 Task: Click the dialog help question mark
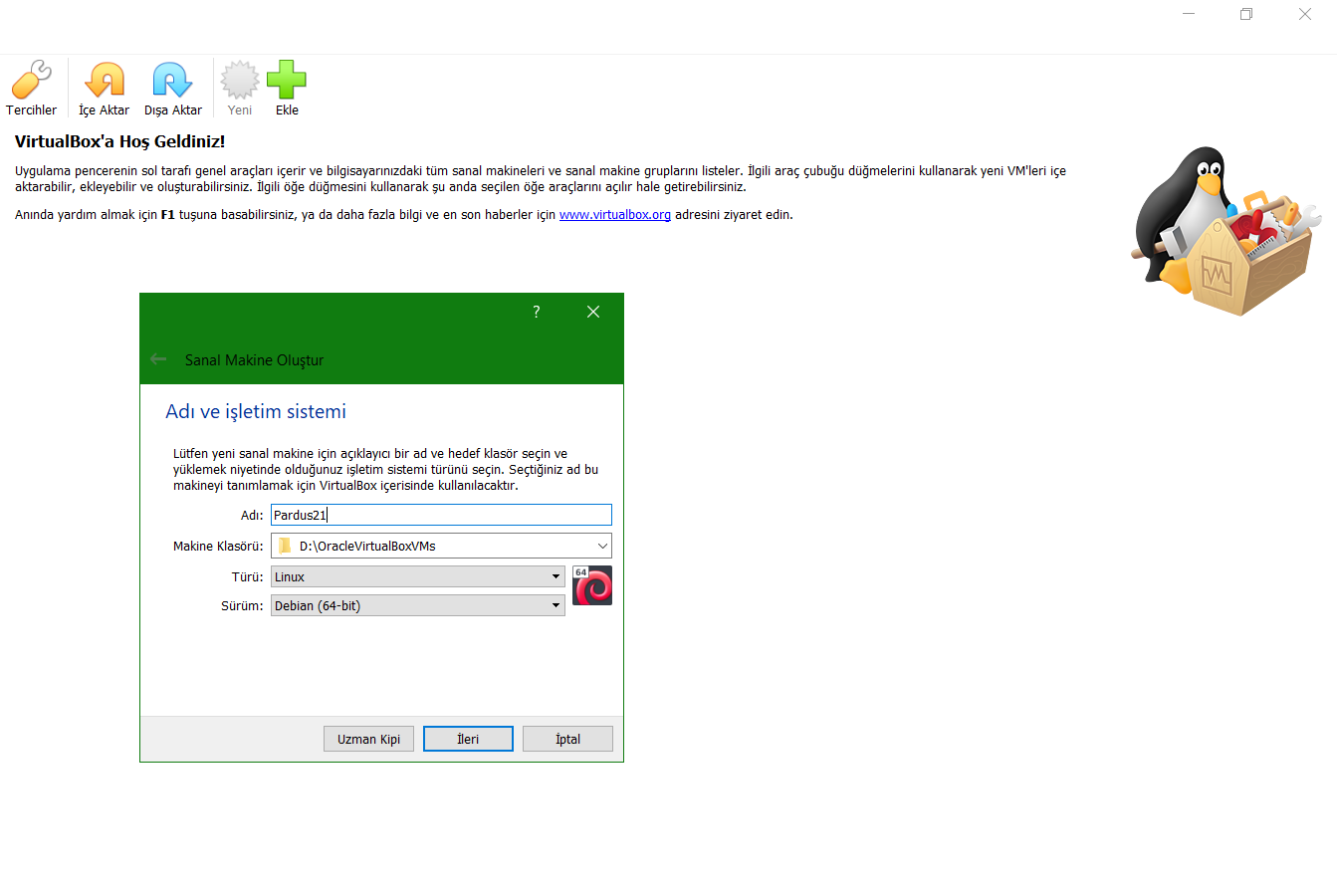click(x=537, y=312)
